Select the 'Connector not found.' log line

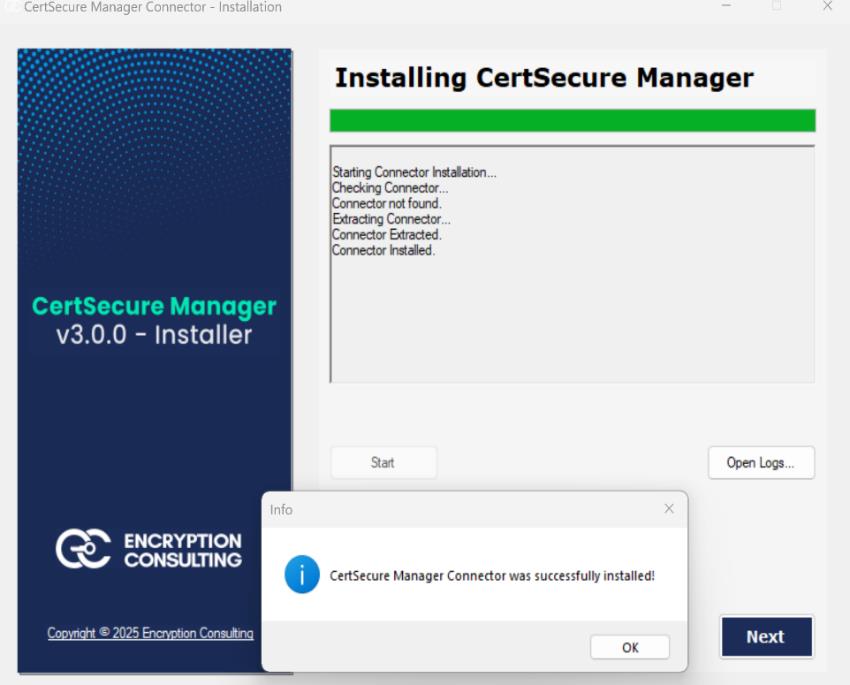[x=387, y=204]
